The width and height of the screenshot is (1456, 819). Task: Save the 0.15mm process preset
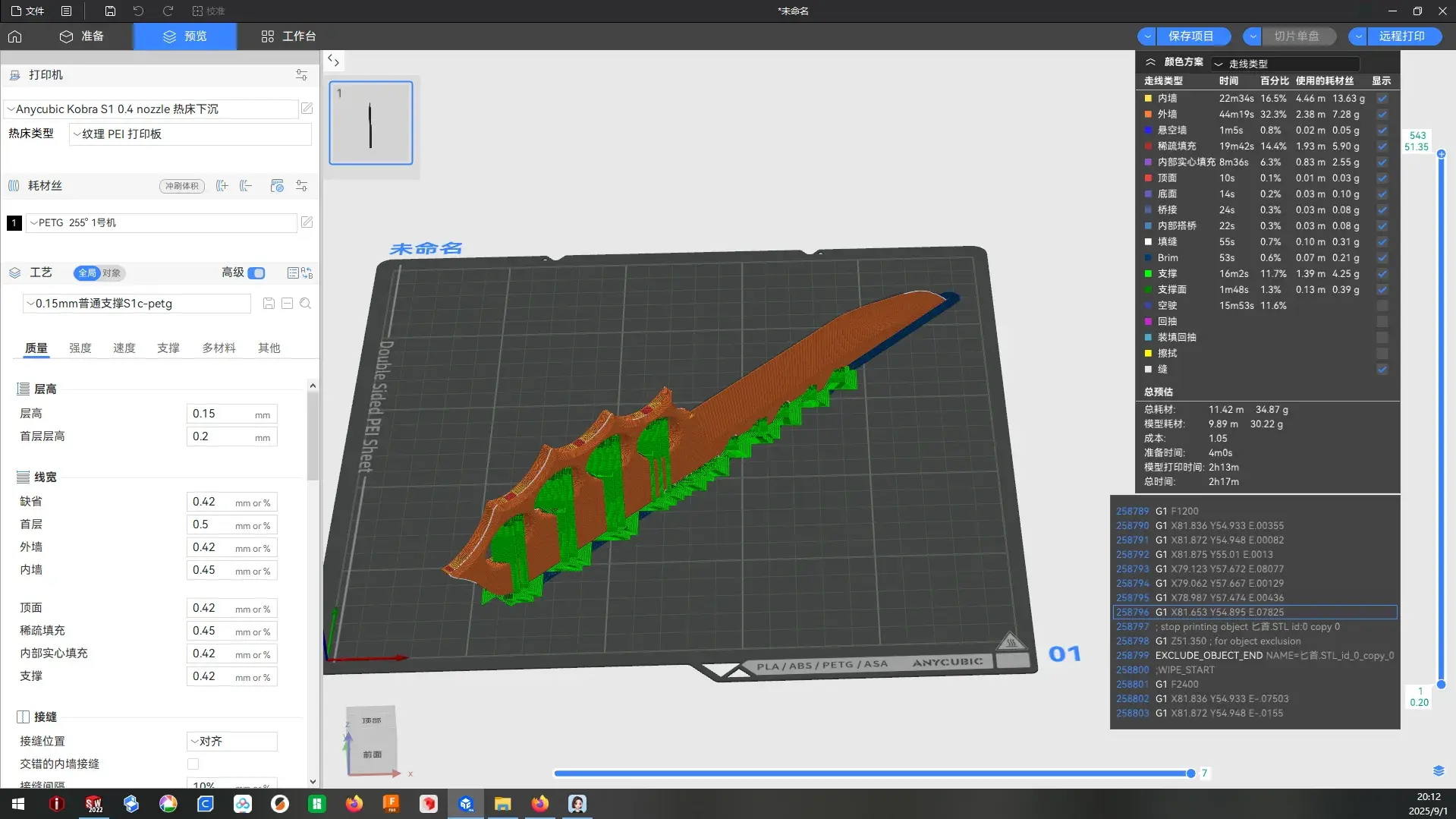pyautogui.click(x=269, y=304)
